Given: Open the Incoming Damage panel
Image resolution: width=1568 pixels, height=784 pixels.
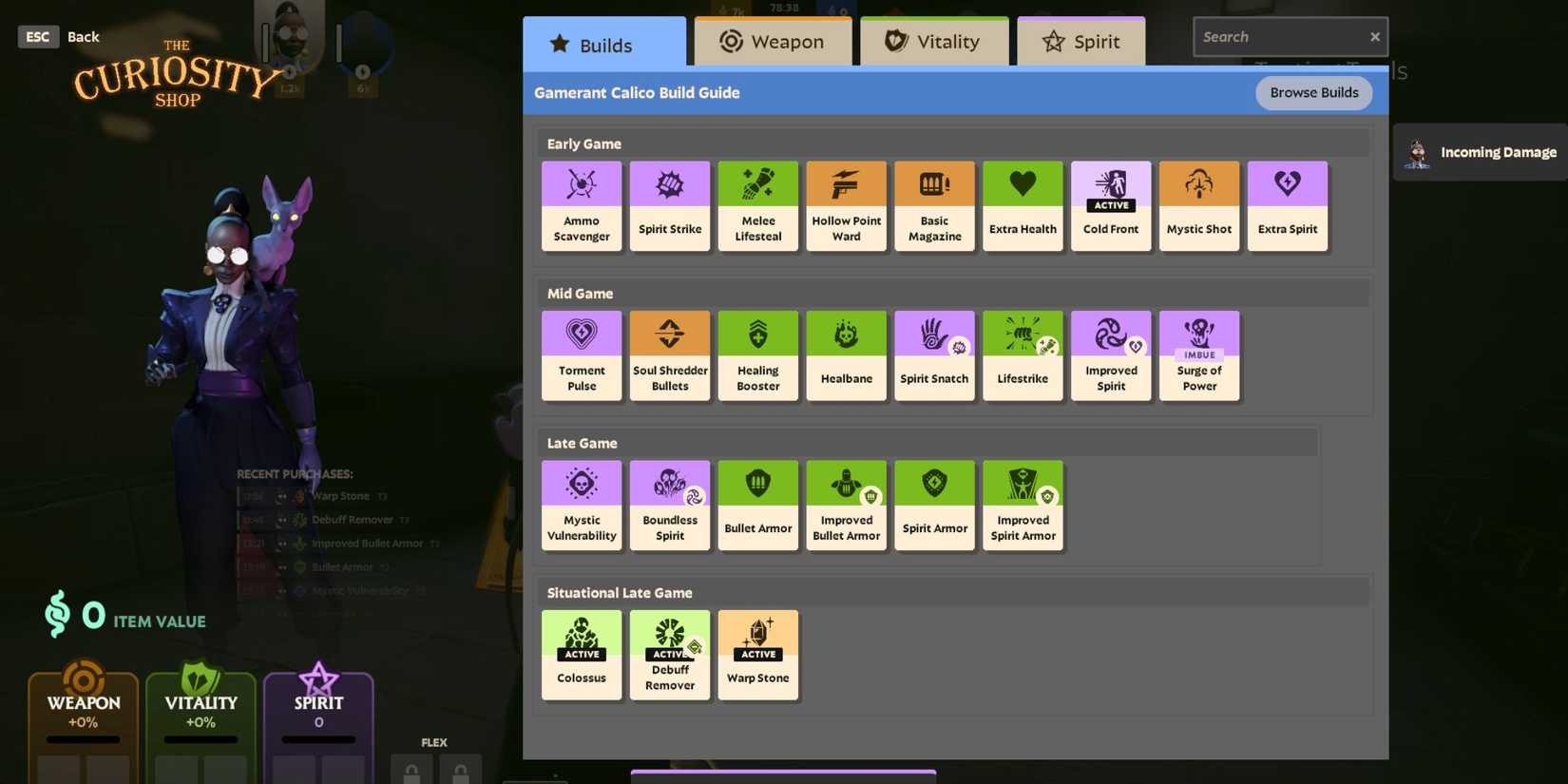Looking at the screenshot, I should pyautogui.click(x=1482, y=152).
